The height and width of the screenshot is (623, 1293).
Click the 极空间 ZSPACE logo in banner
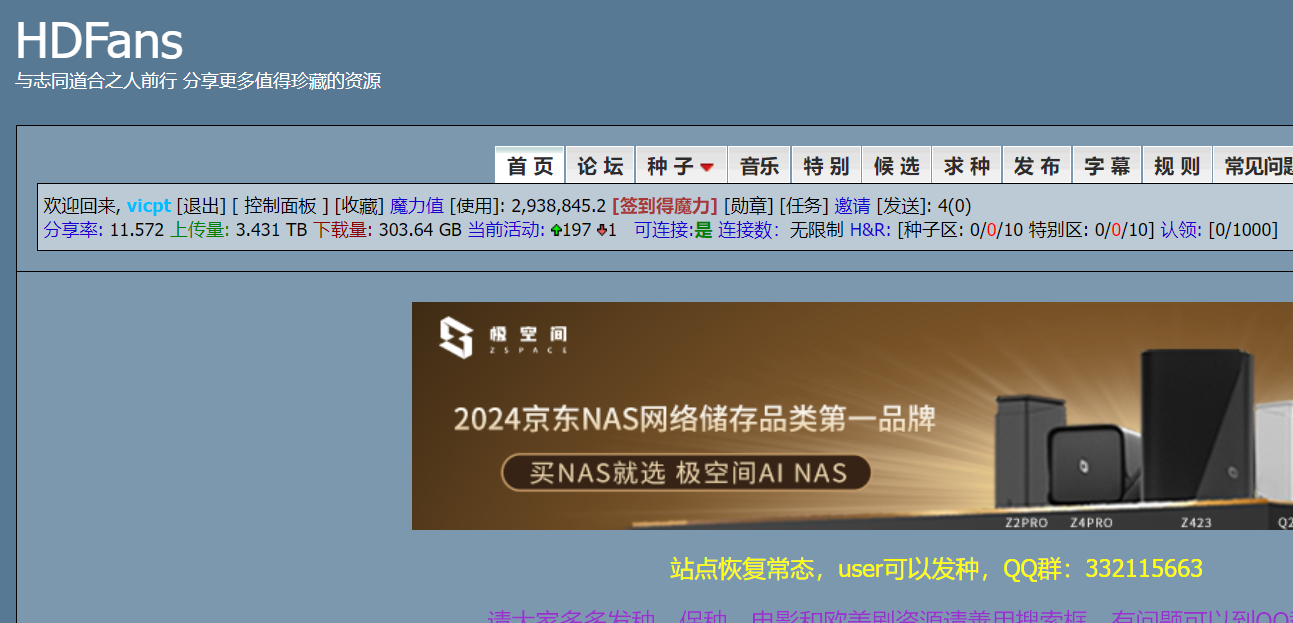tap(503, 338)
